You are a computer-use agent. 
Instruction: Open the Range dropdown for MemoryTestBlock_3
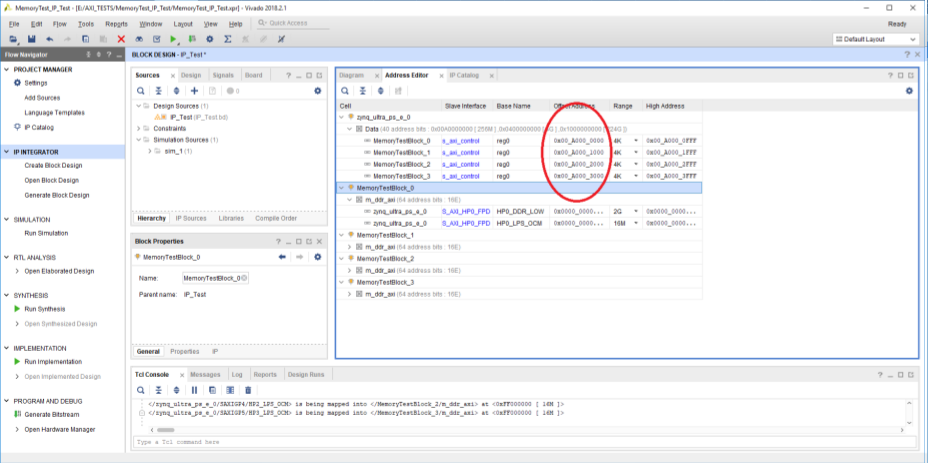point(636,176)
